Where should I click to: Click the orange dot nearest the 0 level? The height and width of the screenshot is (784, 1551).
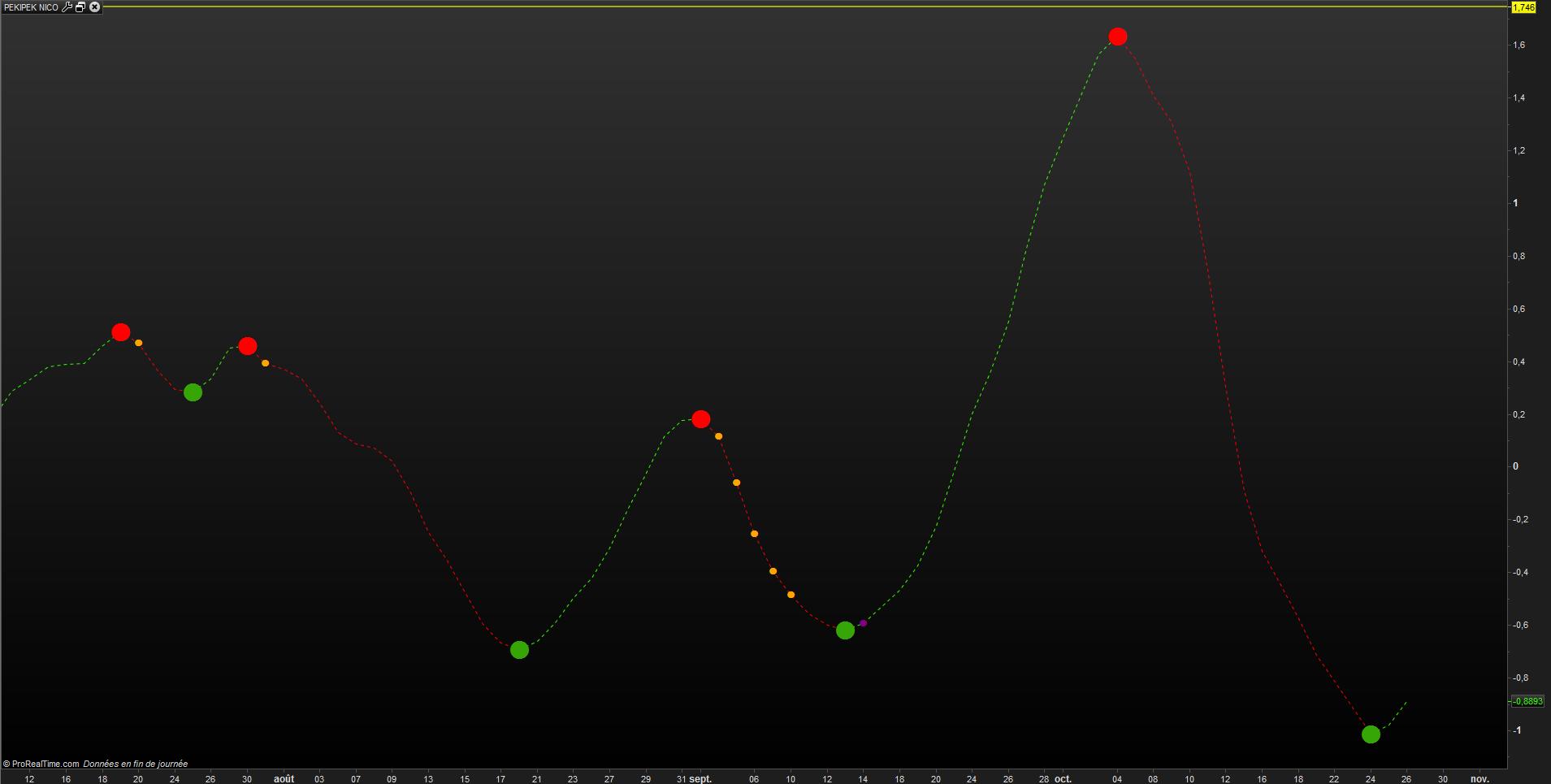click(x=737, y=483)
